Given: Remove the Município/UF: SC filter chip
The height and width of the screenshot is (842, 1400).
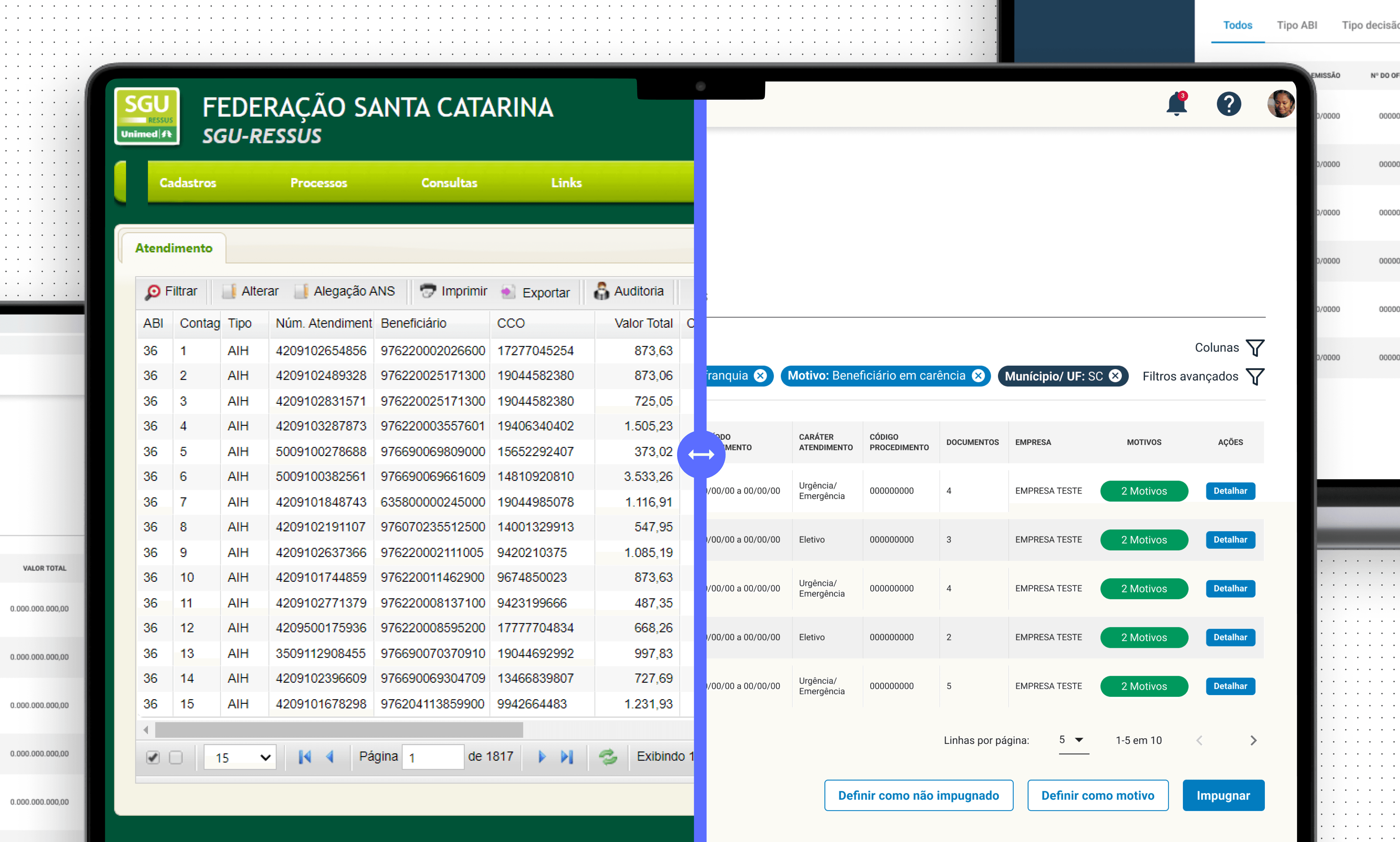Looking at the screenshot, I should 1116,376.
